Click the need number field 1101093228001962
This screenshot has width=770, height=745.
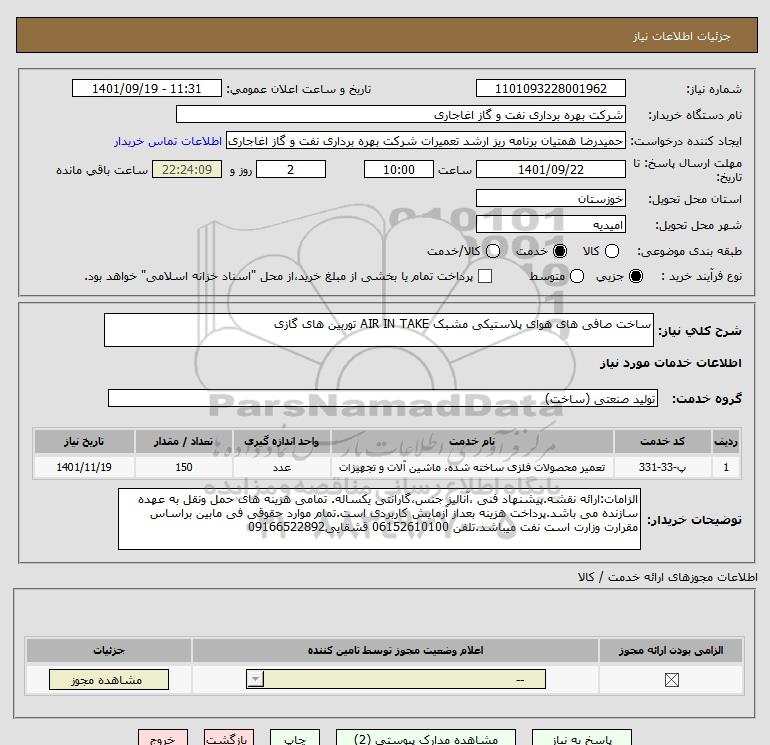coord(550,88)
